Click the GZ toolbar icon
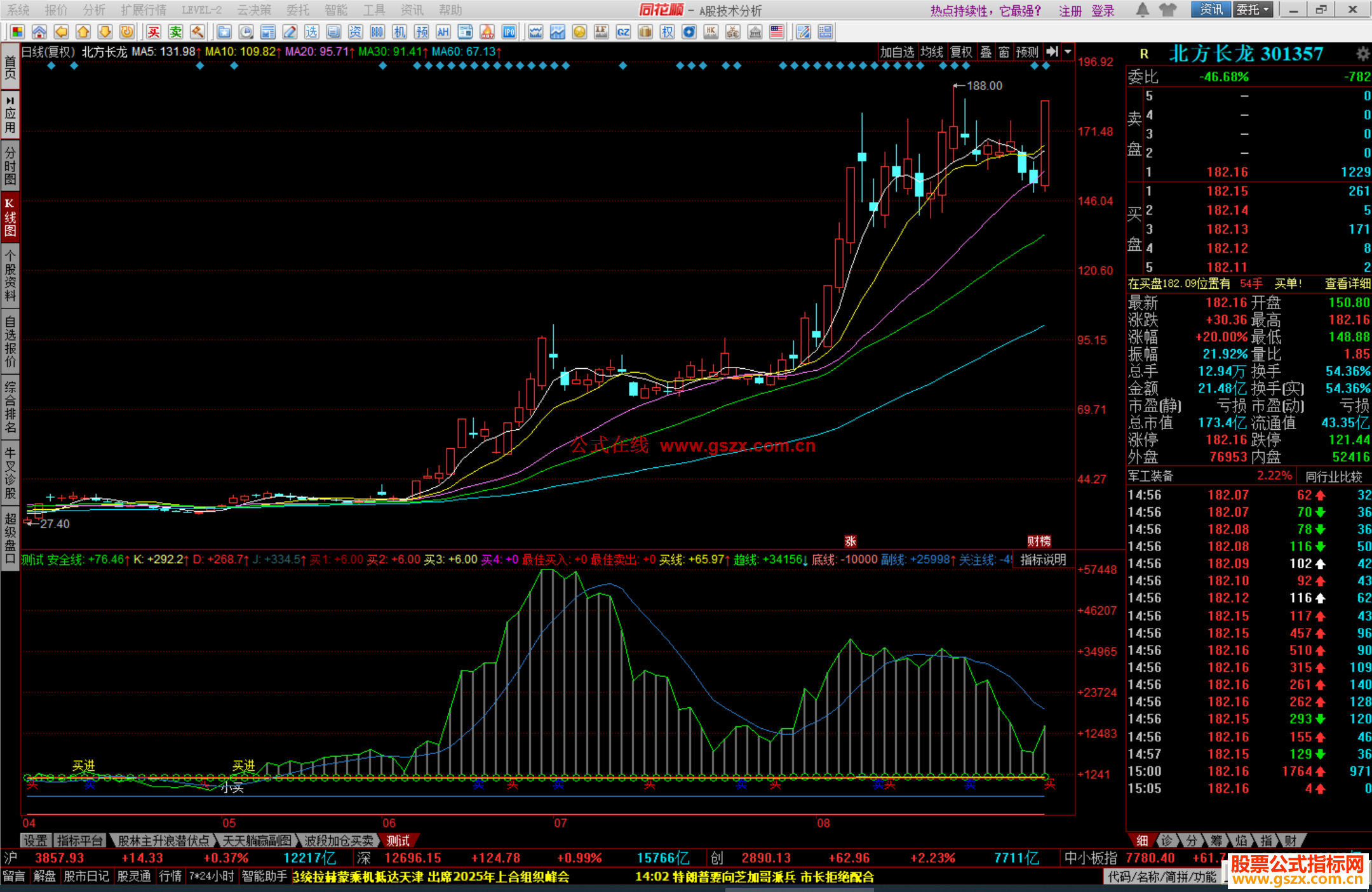The width and height of the screenshot is (1372, 892). click(623, 32)
